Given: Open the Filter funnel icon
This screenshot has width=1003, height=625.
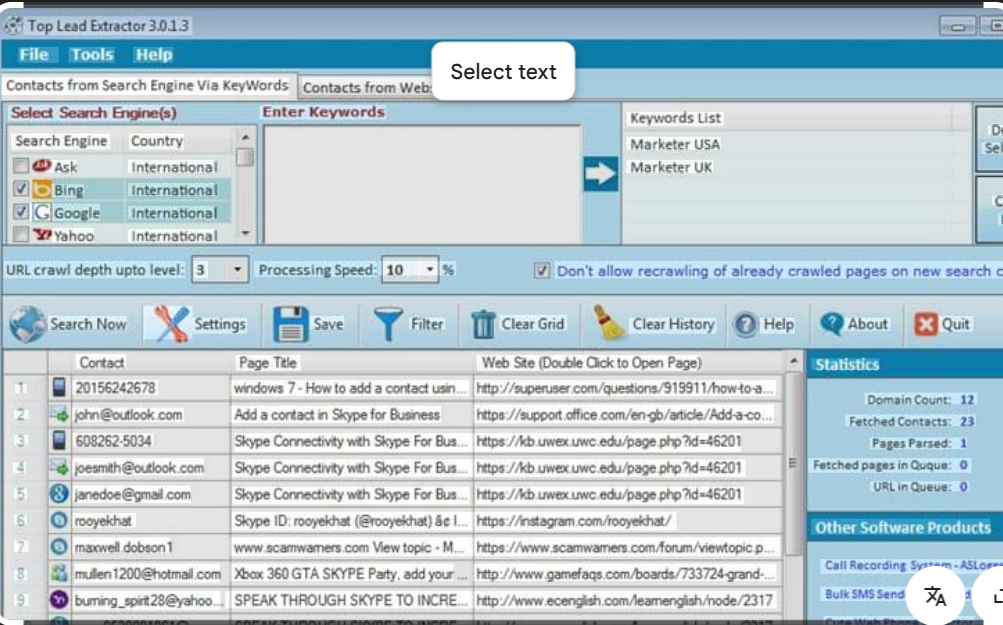Looking at the screenshot, I should [x=390, y=322].
